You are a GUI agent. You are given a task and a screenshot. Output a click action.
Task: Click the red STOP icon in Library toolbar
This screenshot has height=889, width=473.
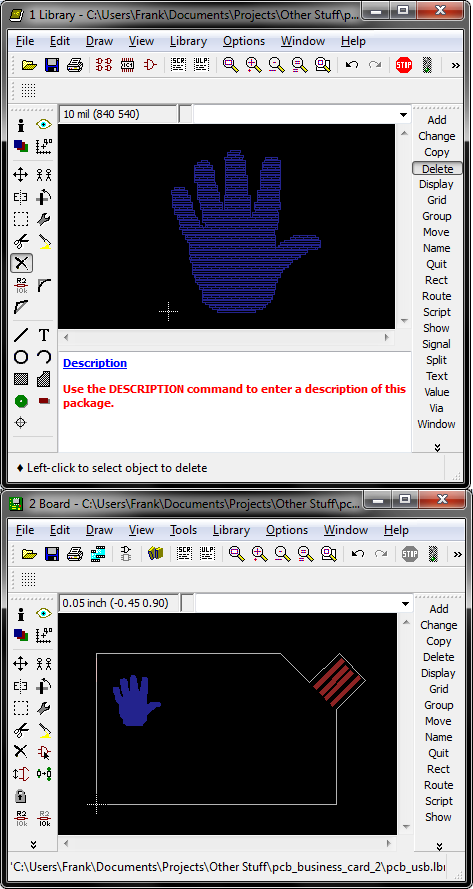[404, 65]
